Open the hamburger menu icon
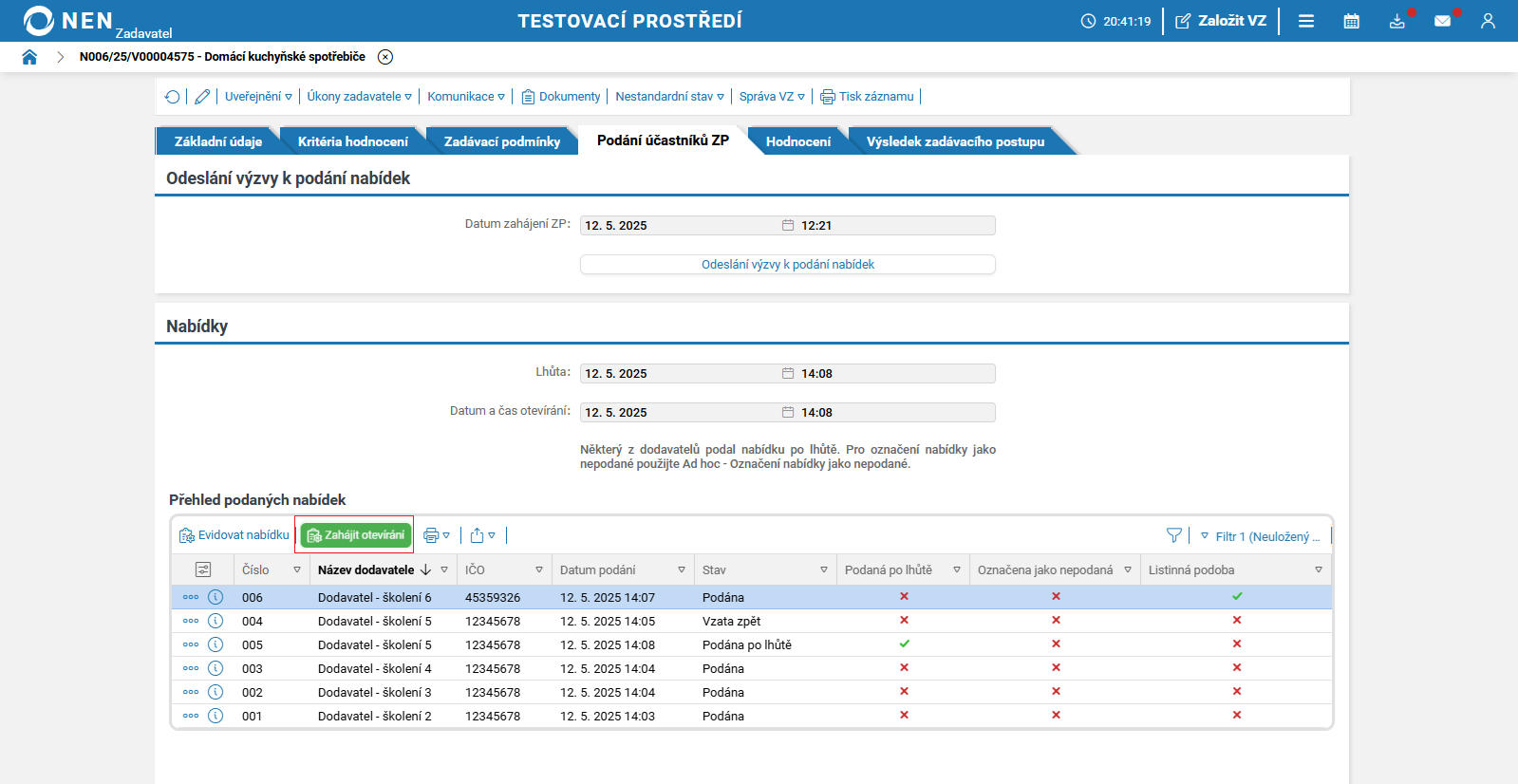Screen dimensions: 1518x784 1306,21
